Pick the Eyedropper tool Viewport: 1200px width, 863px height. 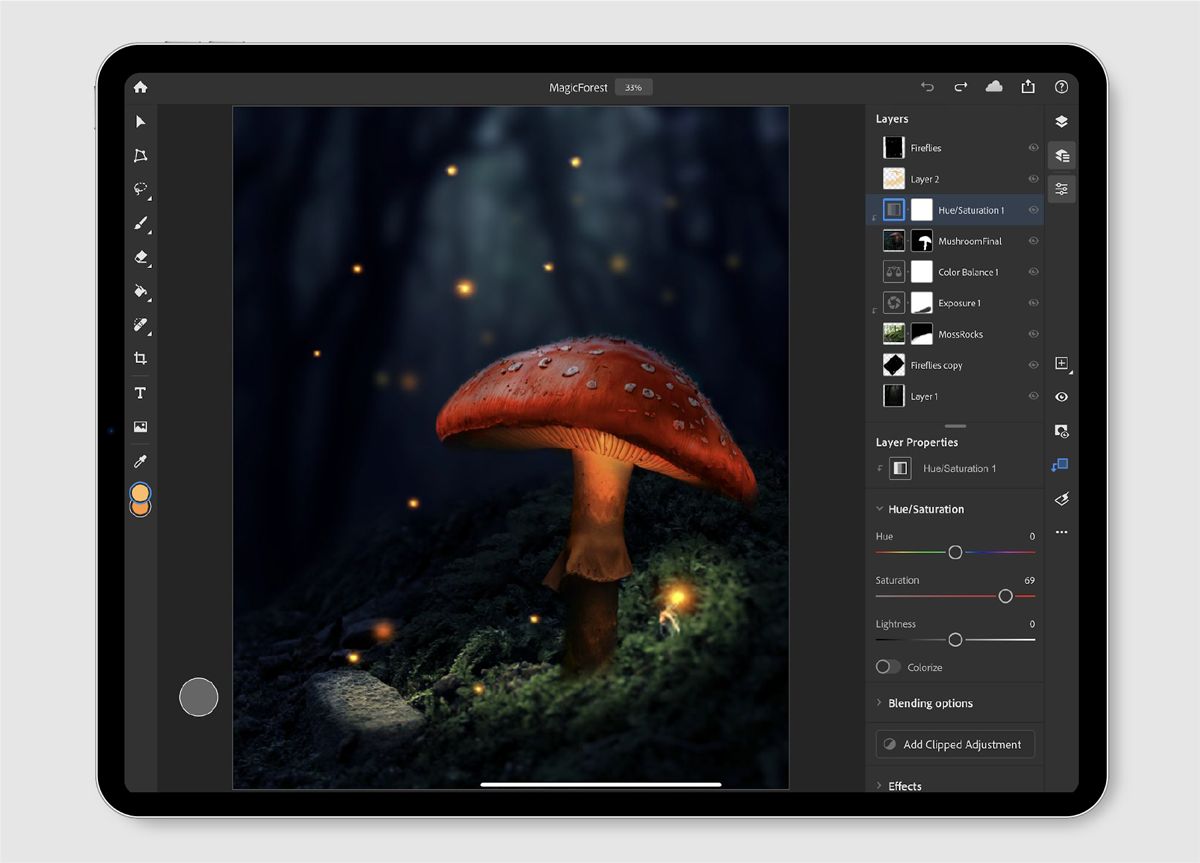click(140, 460)
